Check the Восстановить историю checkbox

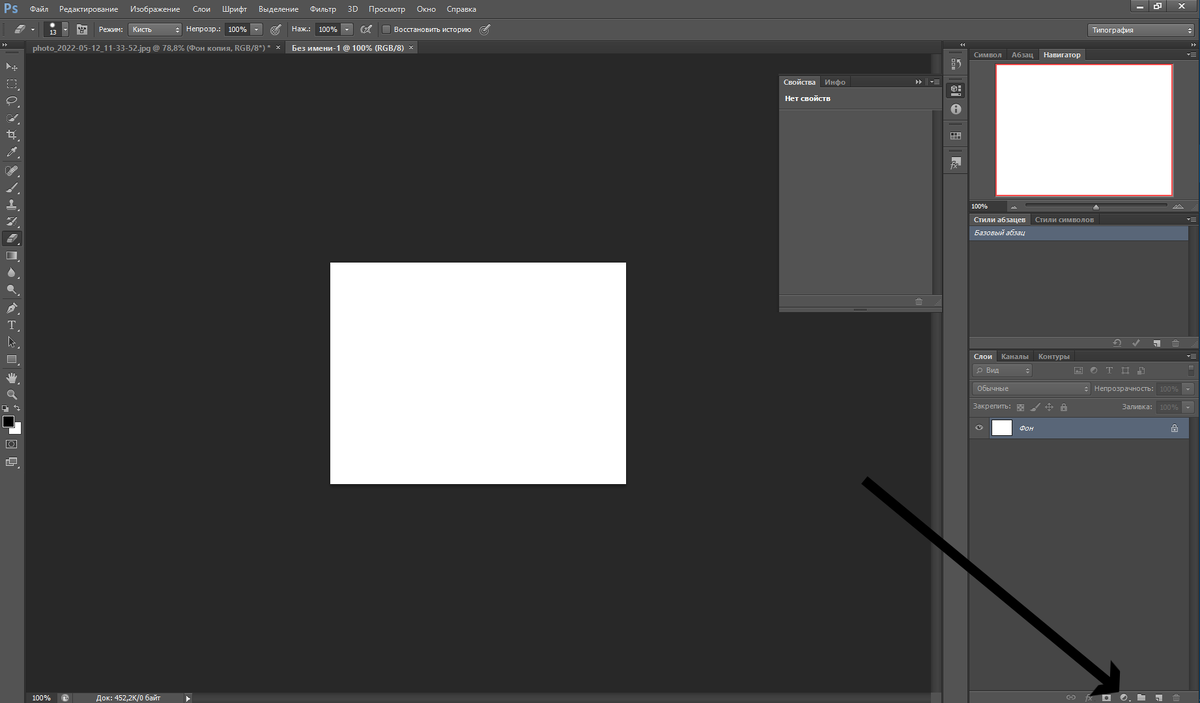pyautogui.click(x=387, y=30)
